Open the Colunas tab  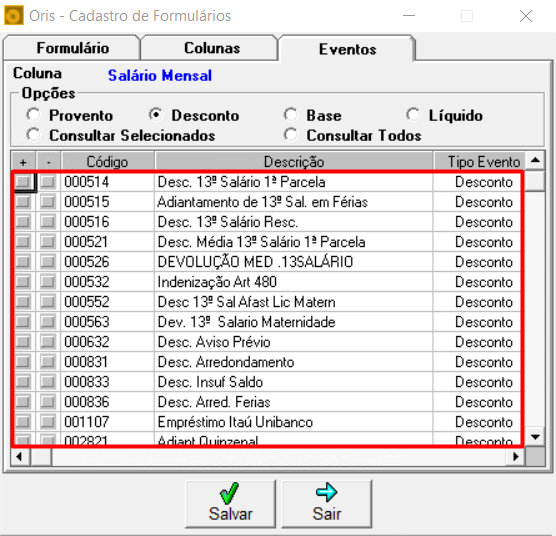click(x=212, y=48)
